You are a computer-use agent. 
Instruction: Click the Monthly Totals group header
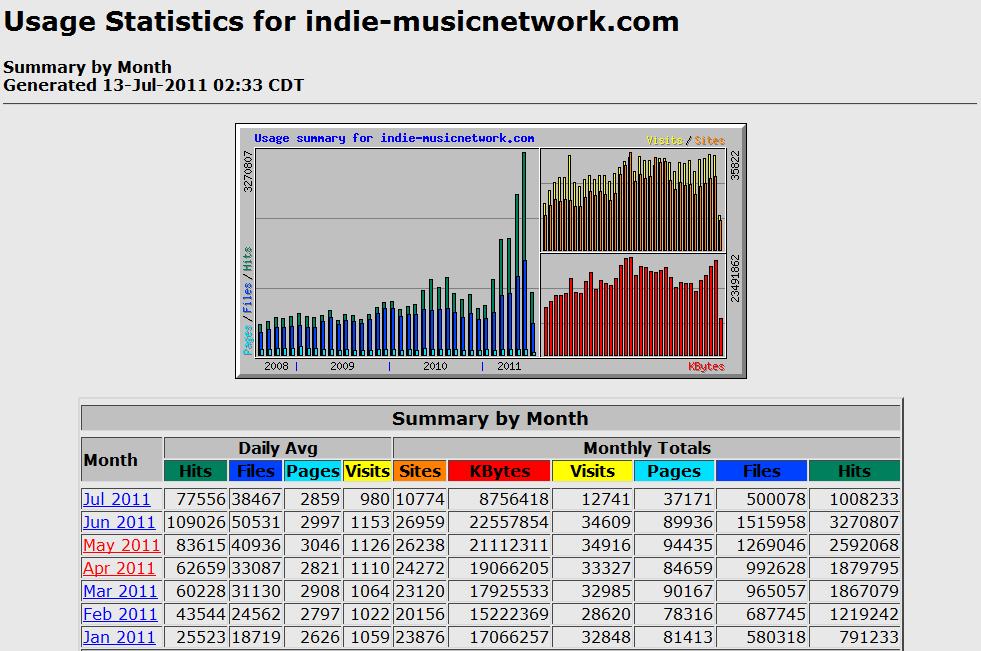[x=647, y=448]
